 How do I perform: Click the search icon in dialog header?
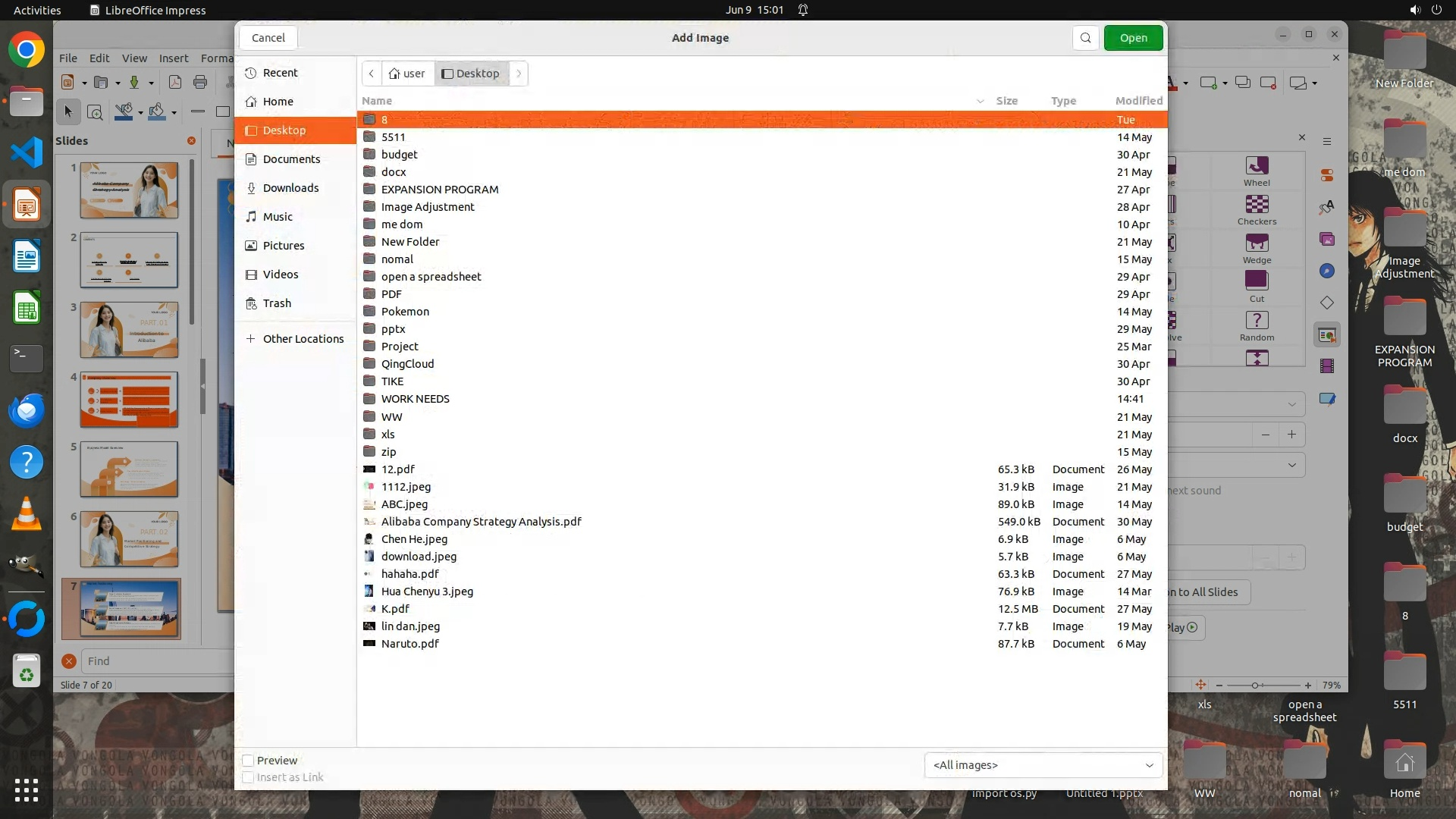[1085, 38]
